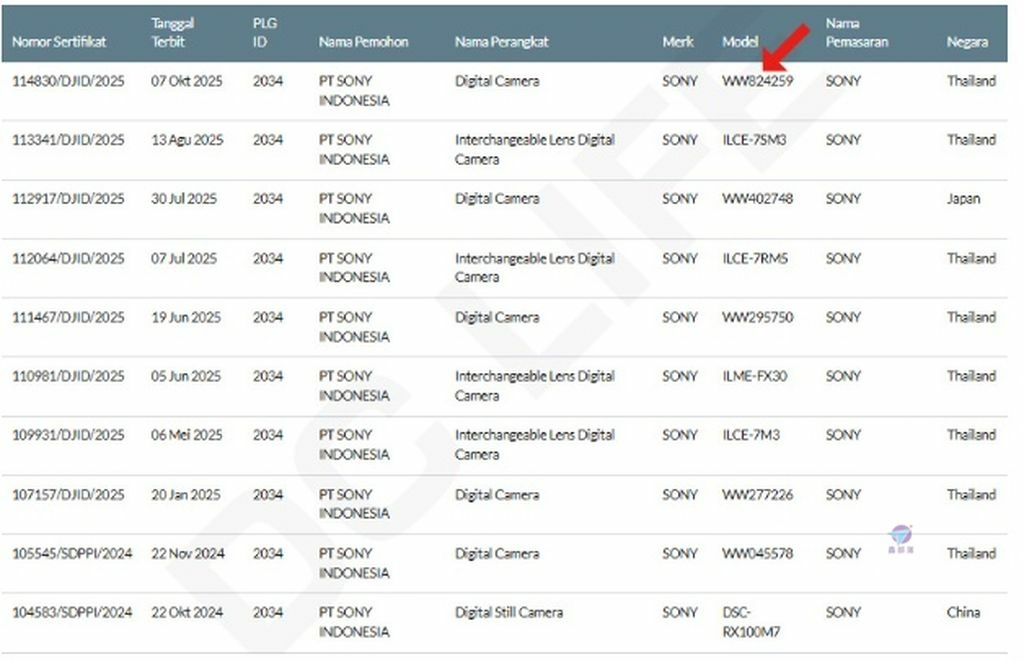Click the Tanggal Terbit column header

[173, 32]
